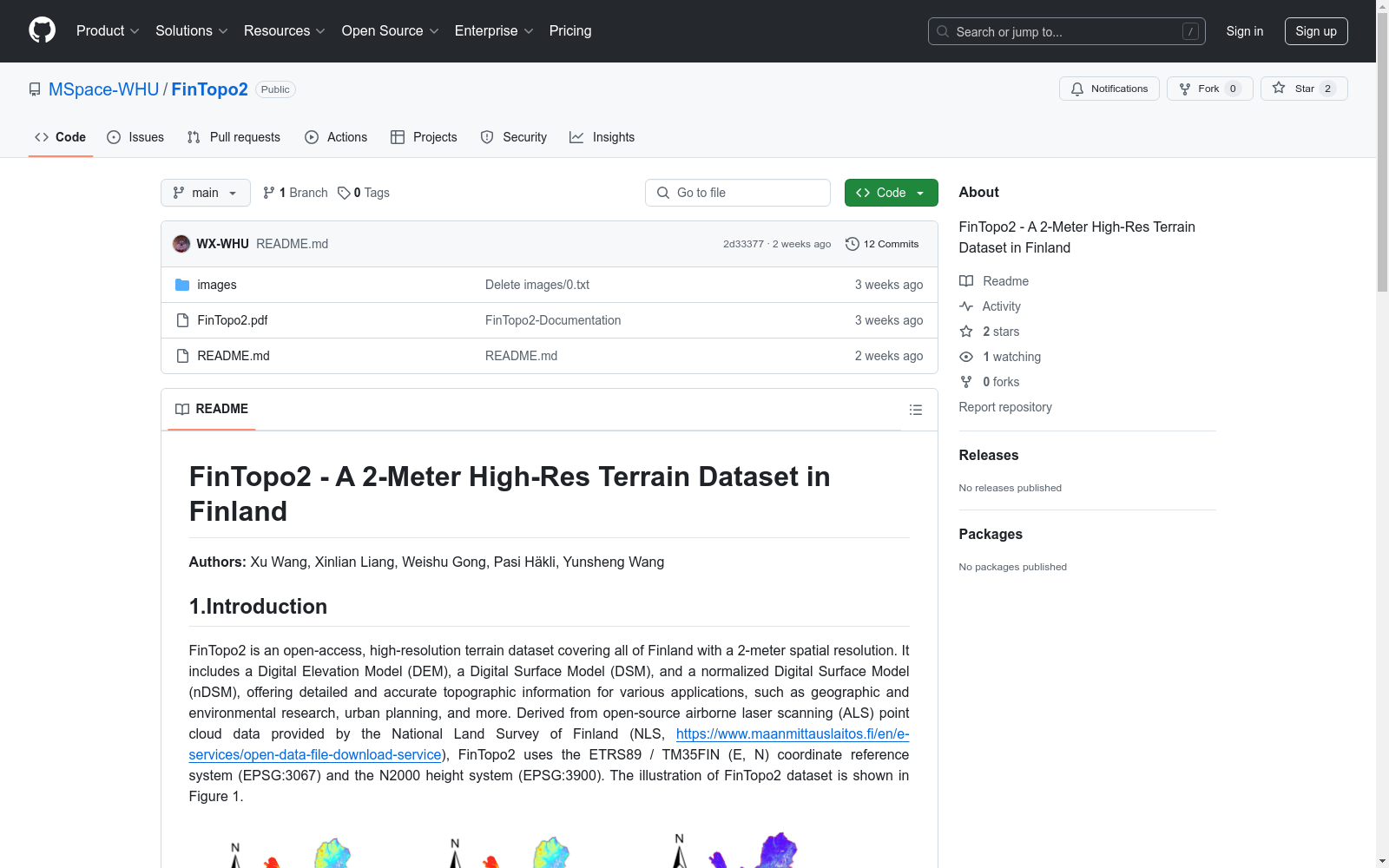Click Report repository
The image size is (1389, 868).
(x=1005, y=407)
